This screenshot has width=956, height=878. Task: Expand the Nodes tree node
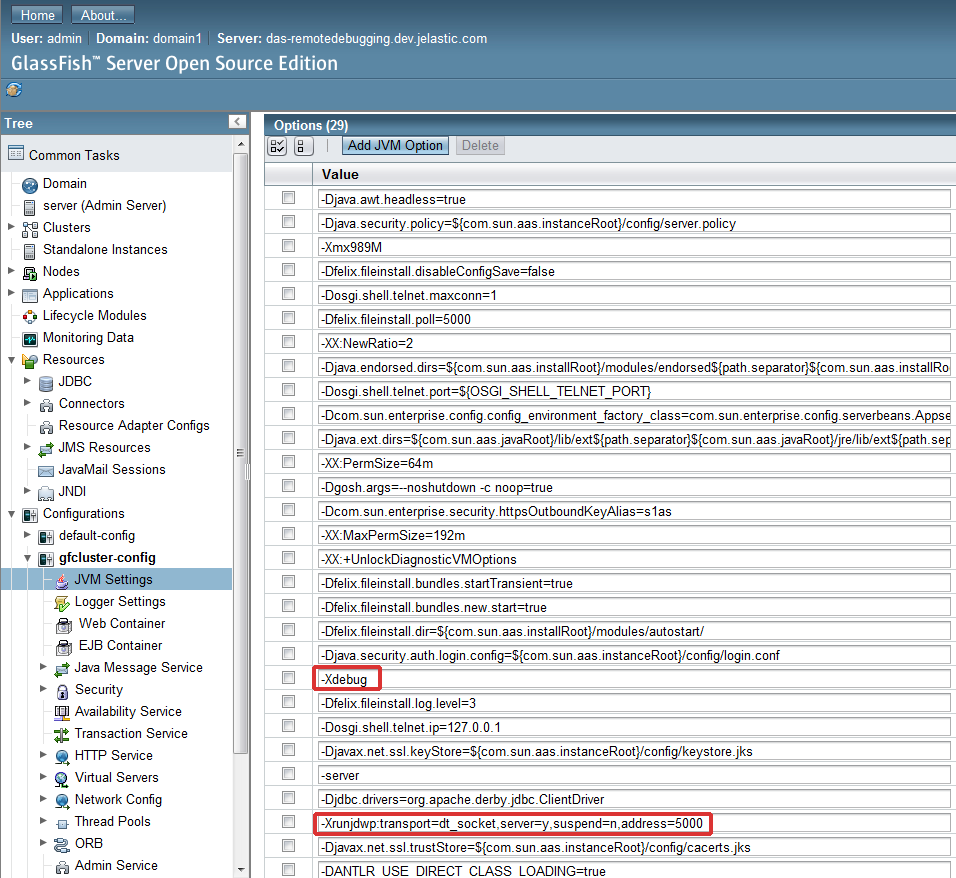pos(11,271)
